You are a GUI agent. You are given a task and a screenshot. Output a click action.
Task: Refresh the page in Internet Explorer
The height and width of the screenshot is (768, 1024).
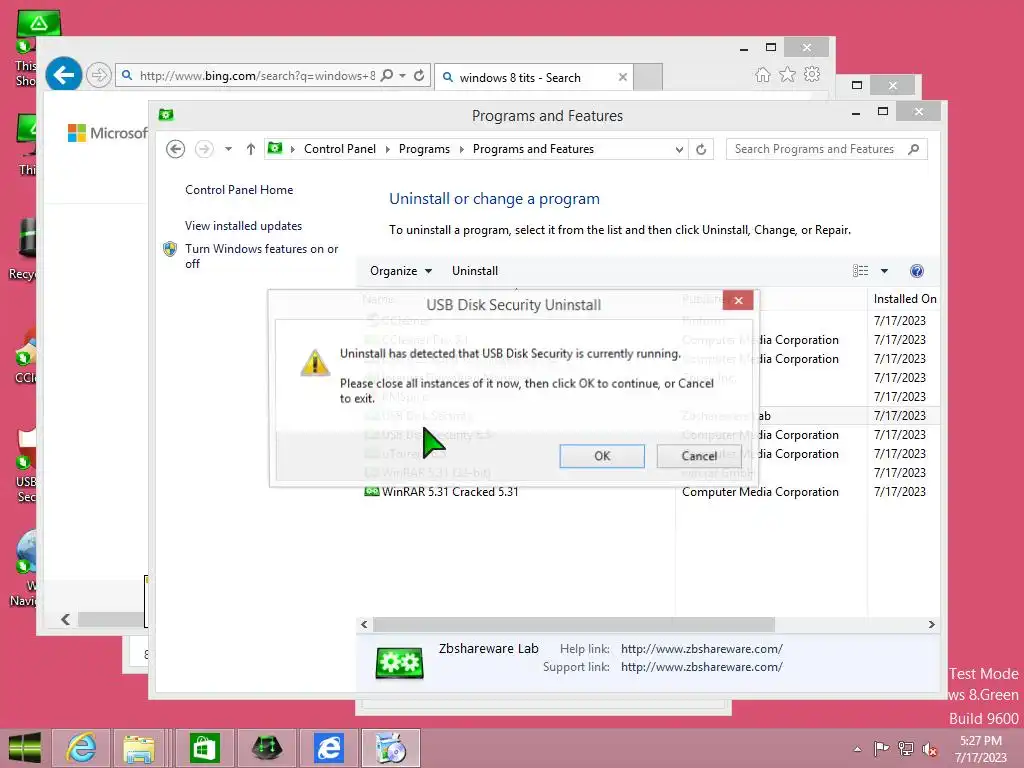pyautogui.click(x=419, y=75)
